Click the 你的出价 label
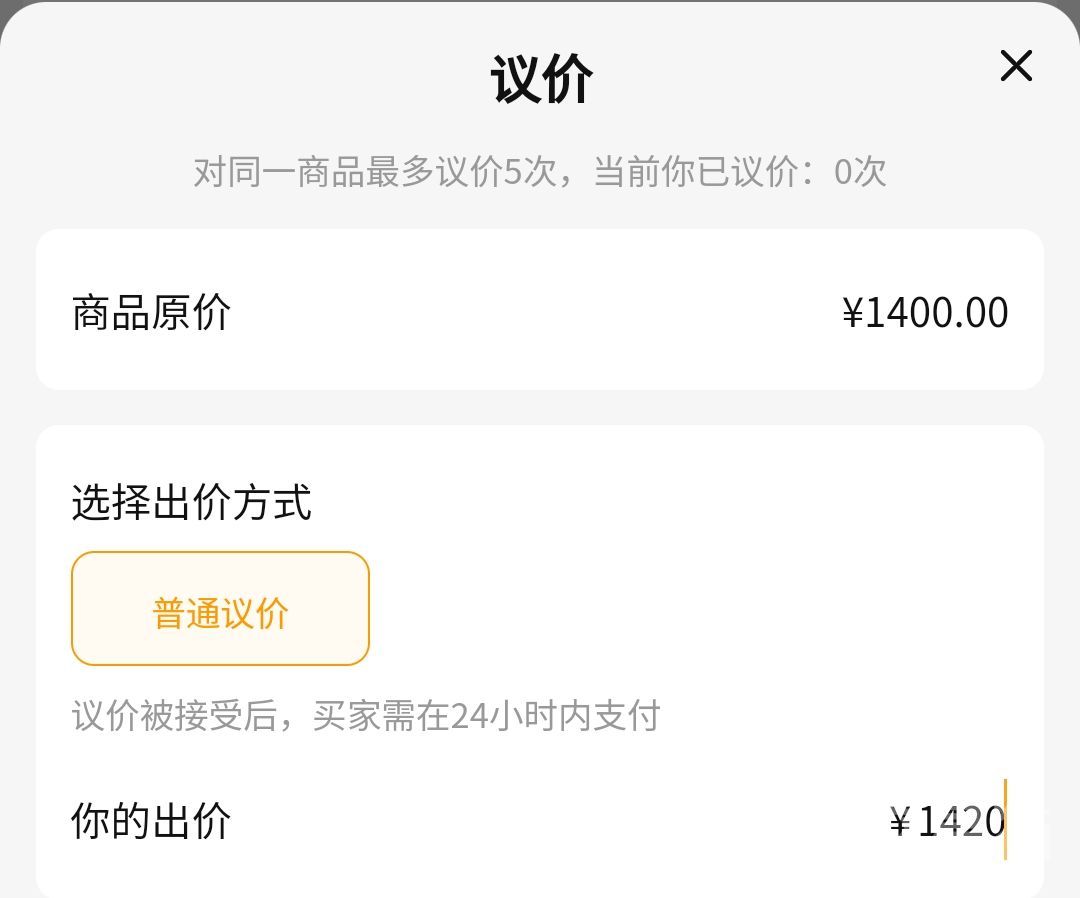This screenshot has width=1080, height=898. (151, 821)
